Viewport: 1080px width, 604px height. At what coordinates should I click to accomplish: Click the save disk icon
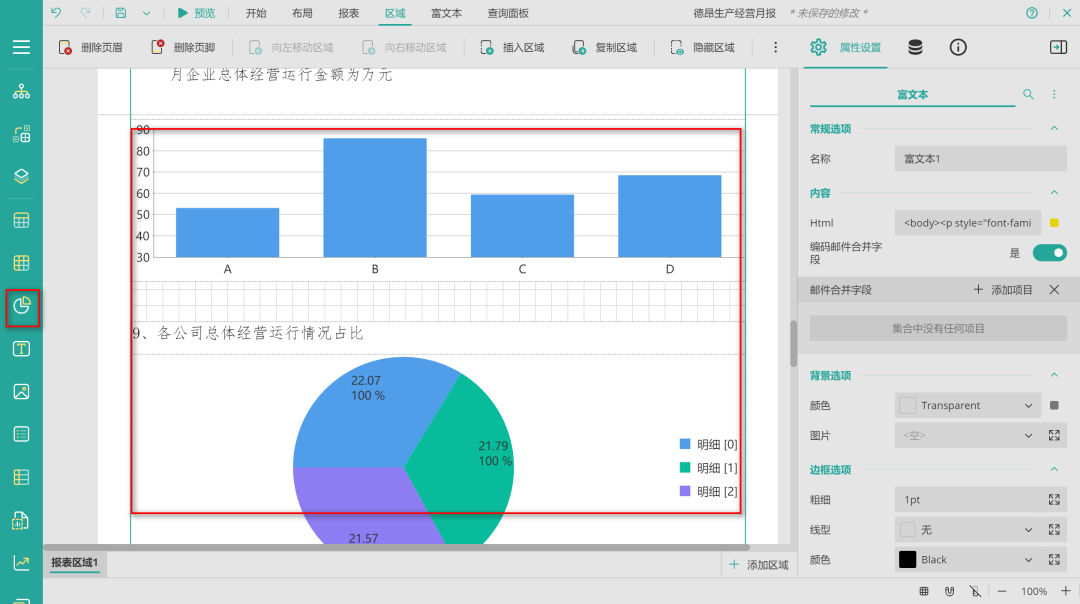point(120,13)
